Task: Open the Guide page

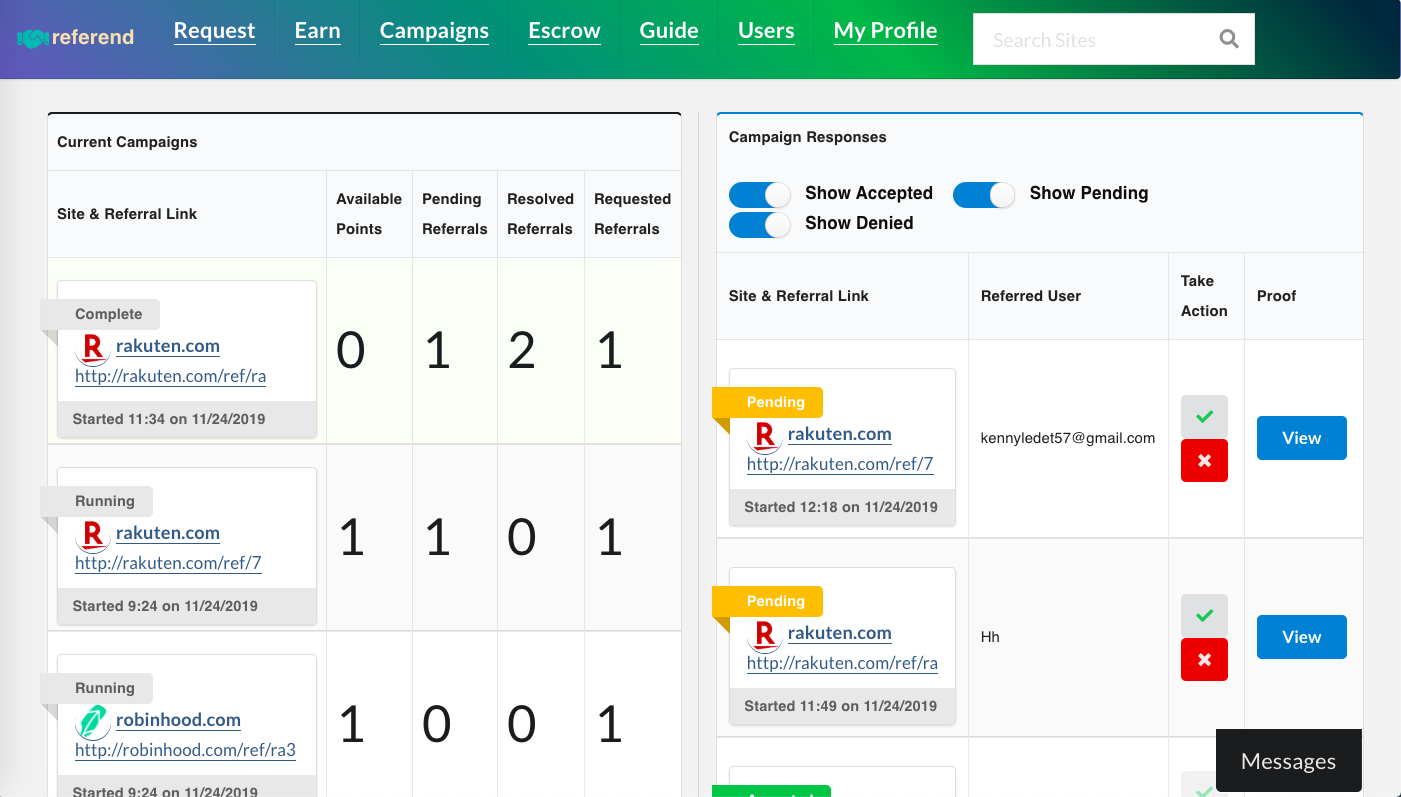Action: [x=669, y=31]
